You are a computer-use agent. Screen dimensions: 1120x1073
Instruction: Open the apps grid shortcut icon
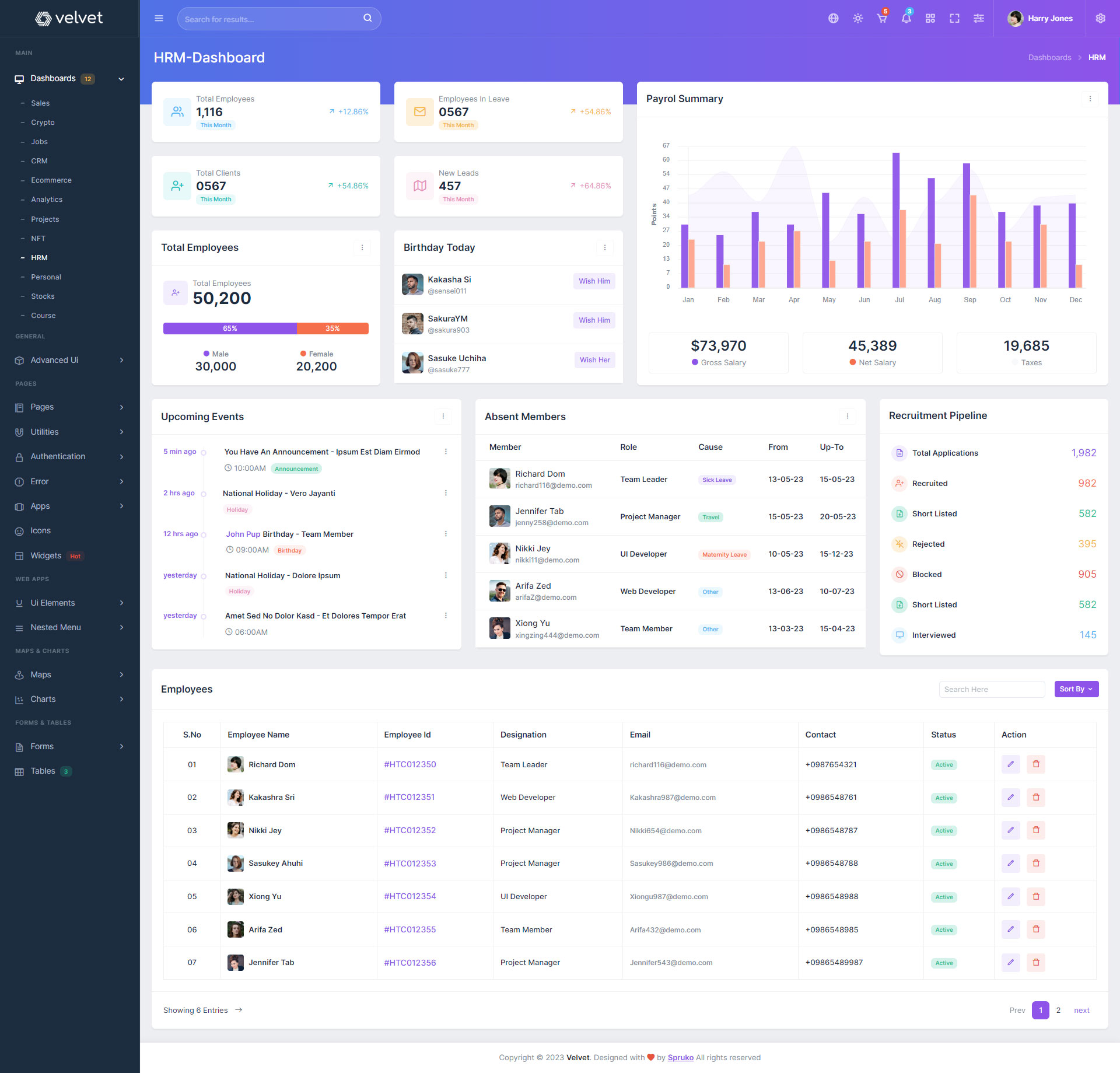(930, 19)
